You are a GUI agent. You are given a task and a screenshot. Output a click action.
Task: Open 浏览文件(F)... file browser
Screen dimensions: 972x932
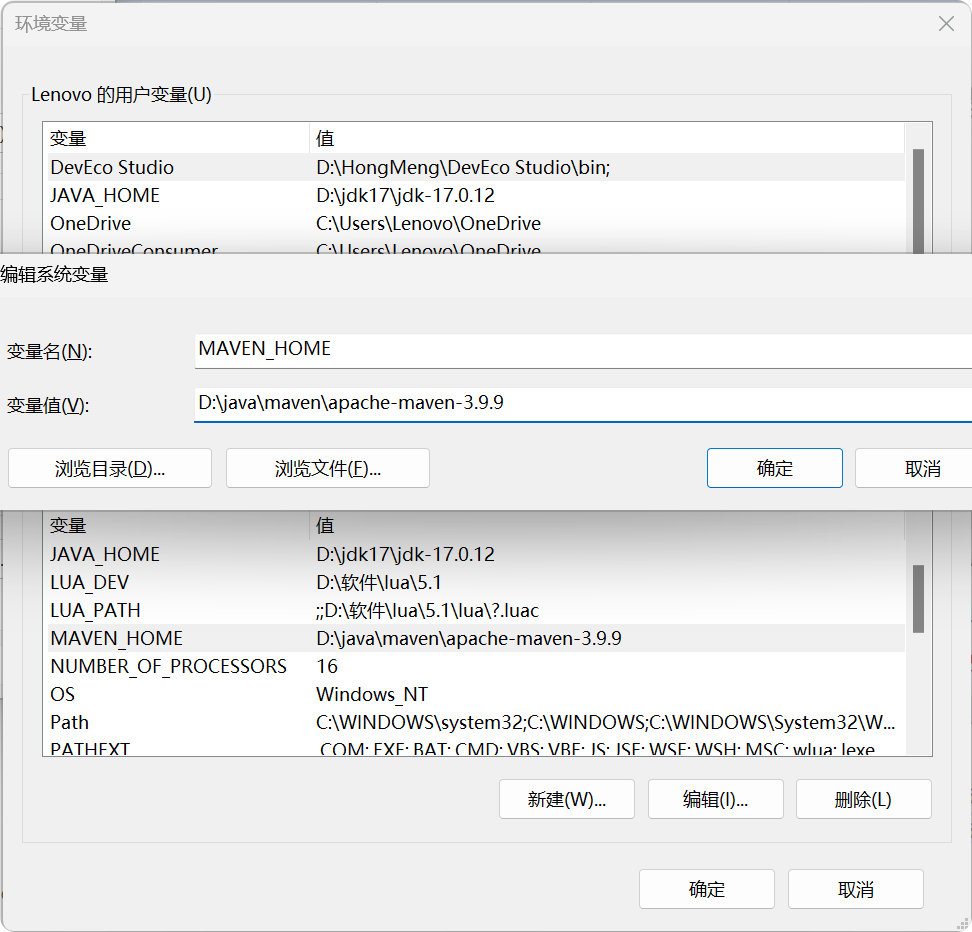(328, 468)
